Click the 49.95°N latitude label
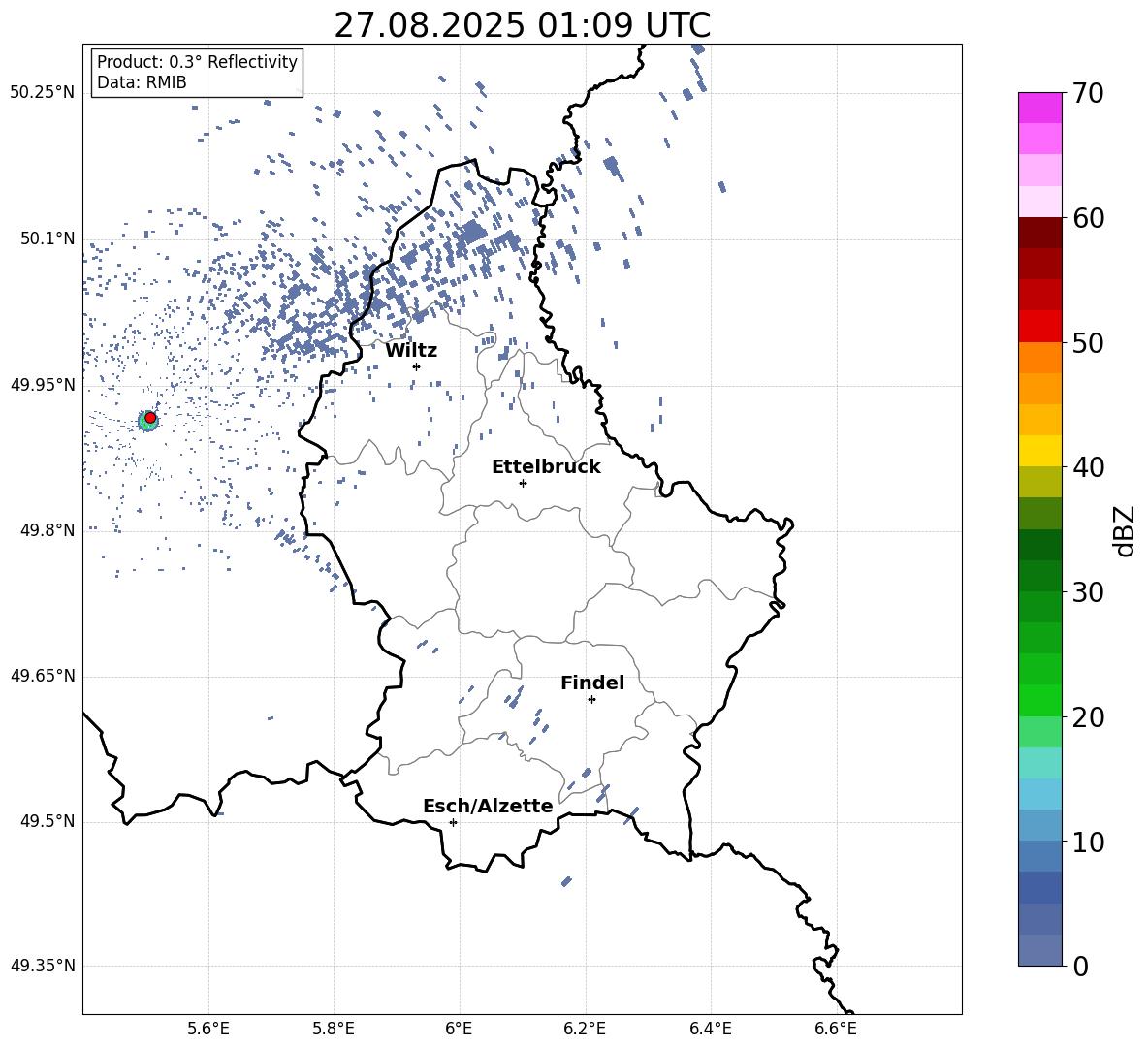1148x1048 pixels. point(43,385)
